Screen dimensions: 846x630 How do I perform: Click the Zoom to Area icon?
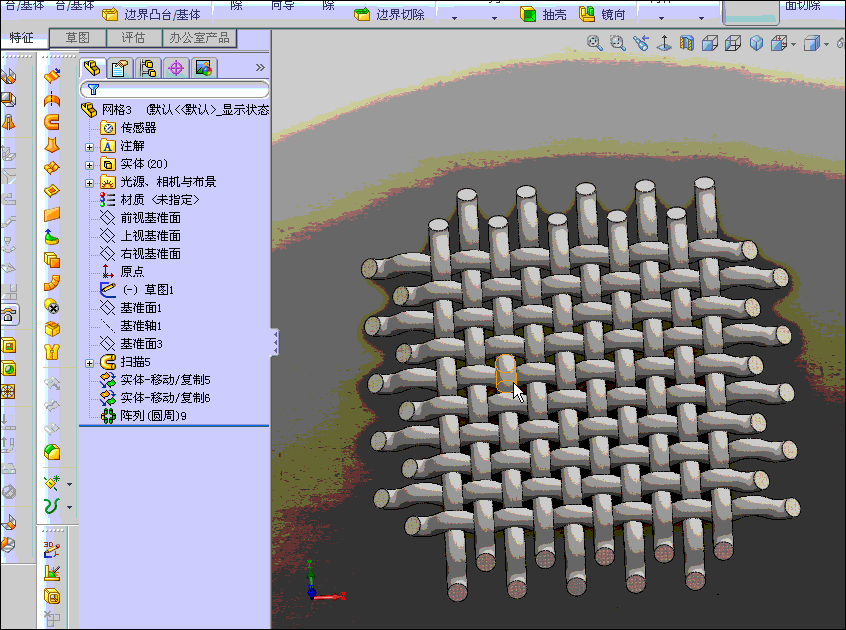[x=617, y=43]
